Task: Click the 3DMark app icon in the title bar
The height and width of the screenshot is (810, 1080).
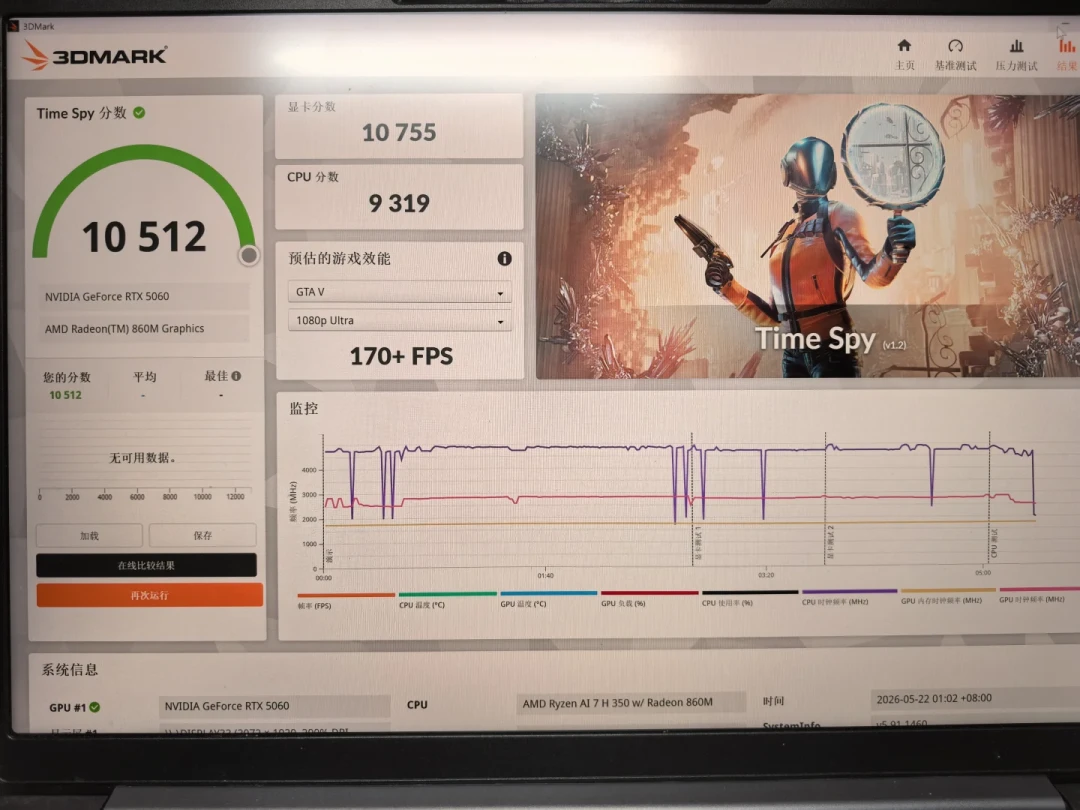Action: (x=13, y=26)
